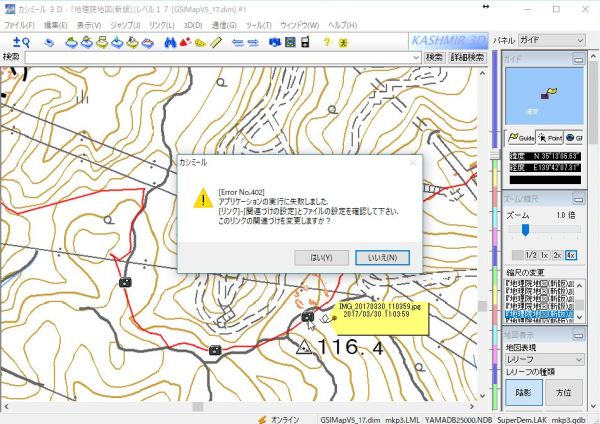The width and height of the screenshot is (600, 424).
Task: Click the film strip toolbar icon
Action: (x=290, y=42)
